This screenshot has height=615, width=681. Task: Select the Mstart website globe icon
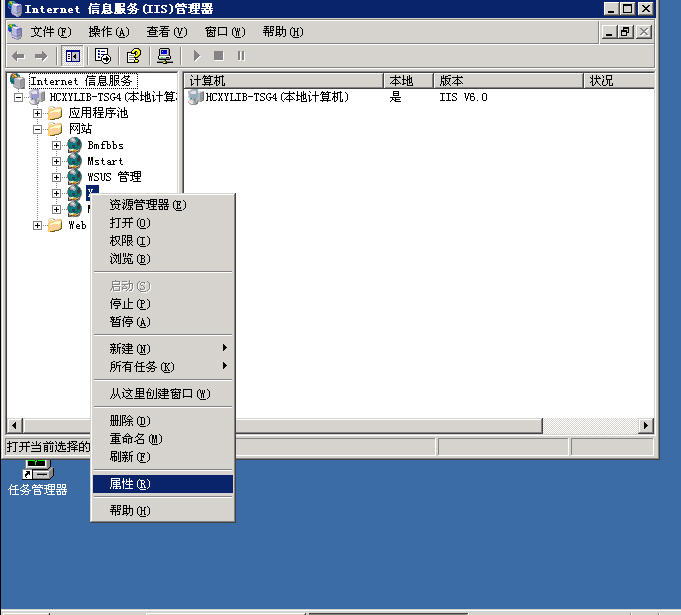(x=74, y=161)
